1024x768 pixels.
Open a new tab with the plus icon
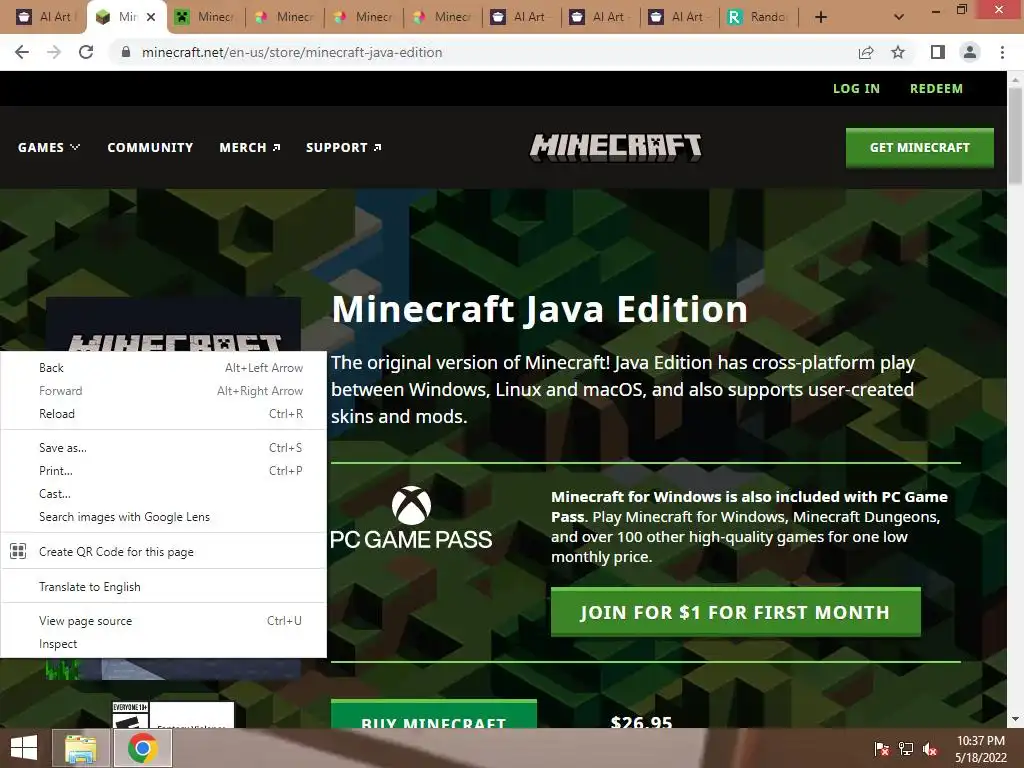[x=821, y=17]
